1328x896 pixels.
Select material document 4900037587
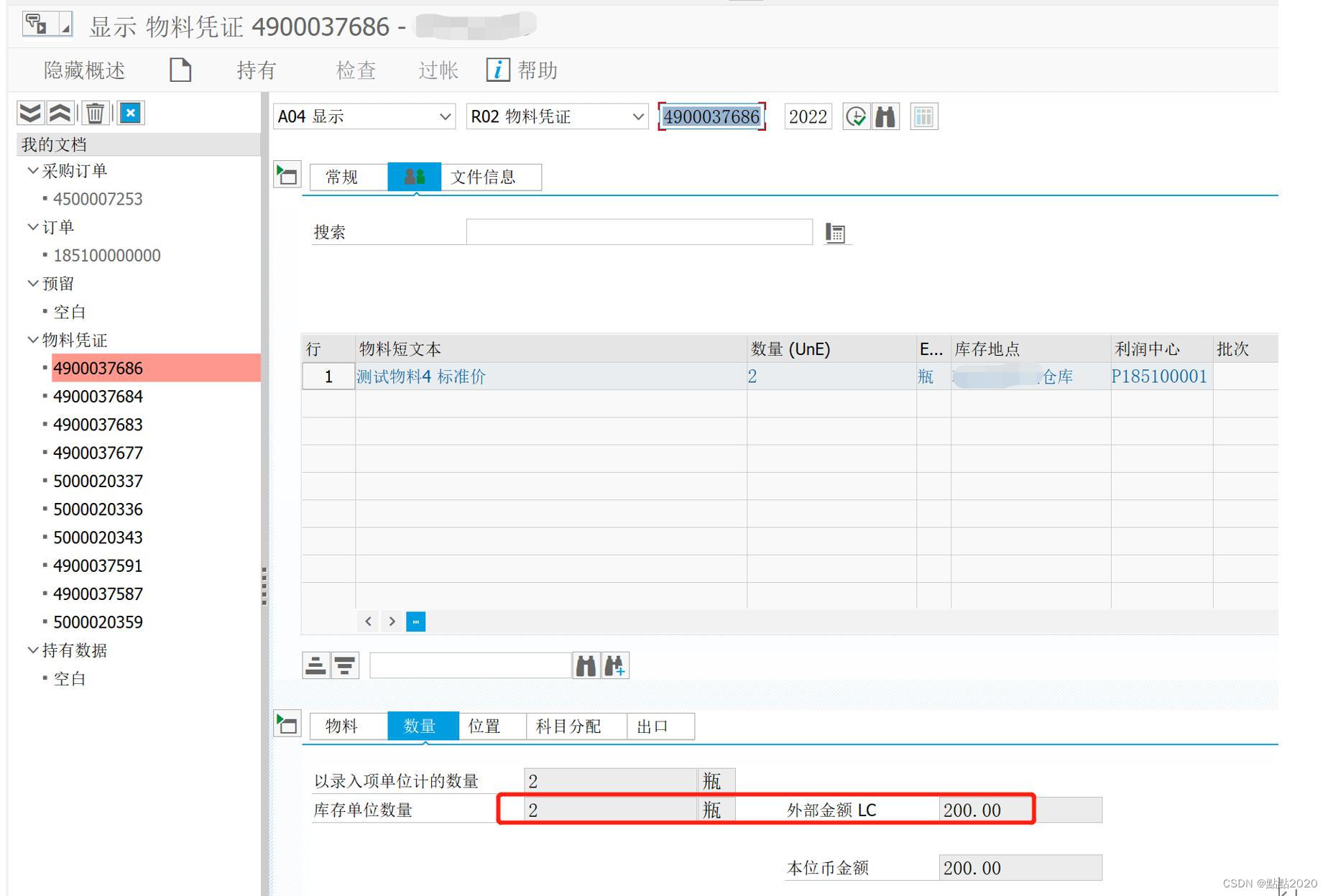(98, 594)
